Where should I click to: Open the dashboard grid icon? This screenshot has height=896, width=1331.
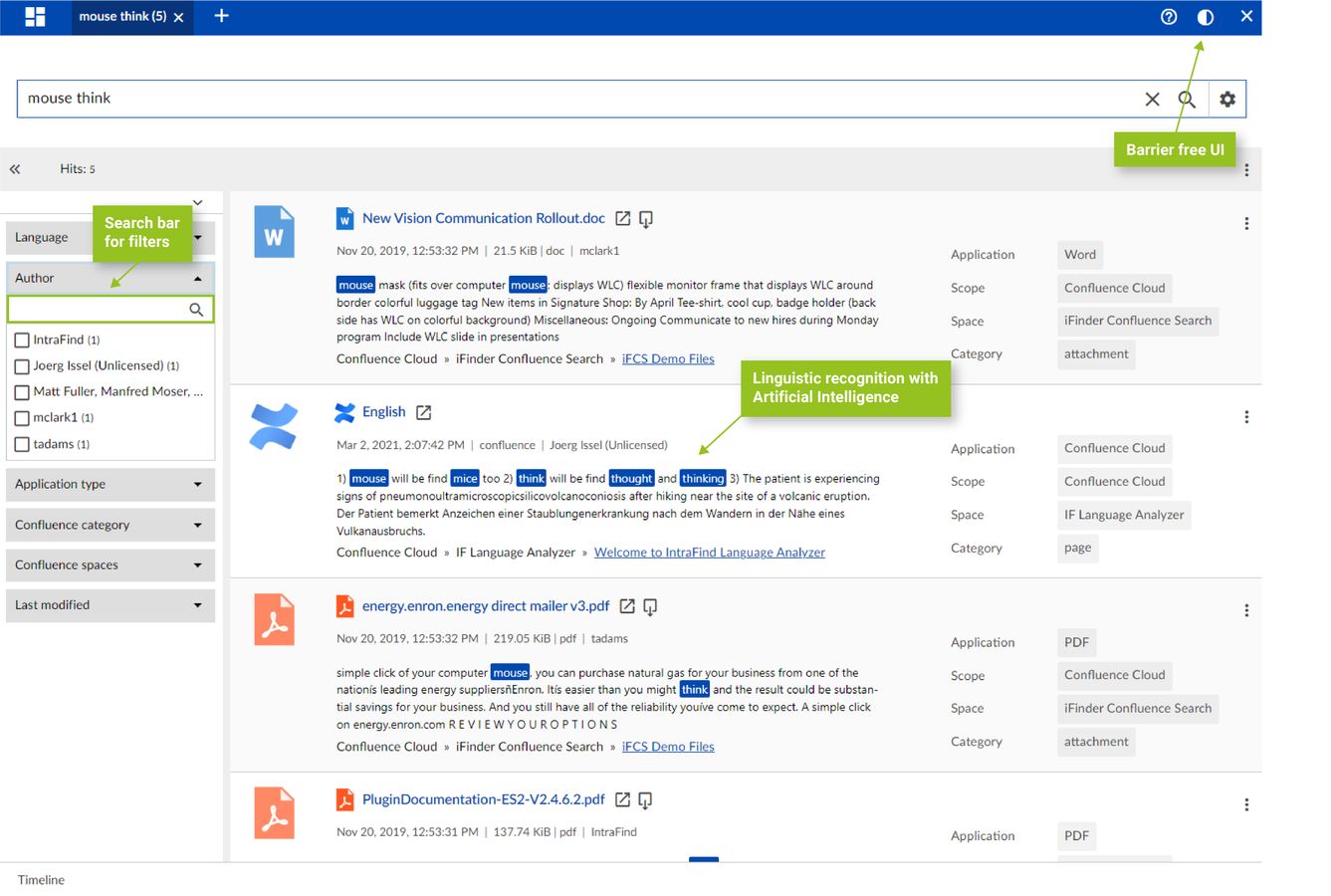35,17
